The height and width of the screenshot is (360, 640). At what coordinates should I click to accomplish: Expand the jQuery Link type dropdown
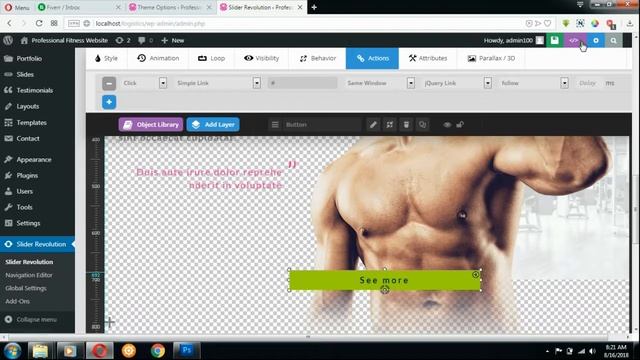point(488,83)
